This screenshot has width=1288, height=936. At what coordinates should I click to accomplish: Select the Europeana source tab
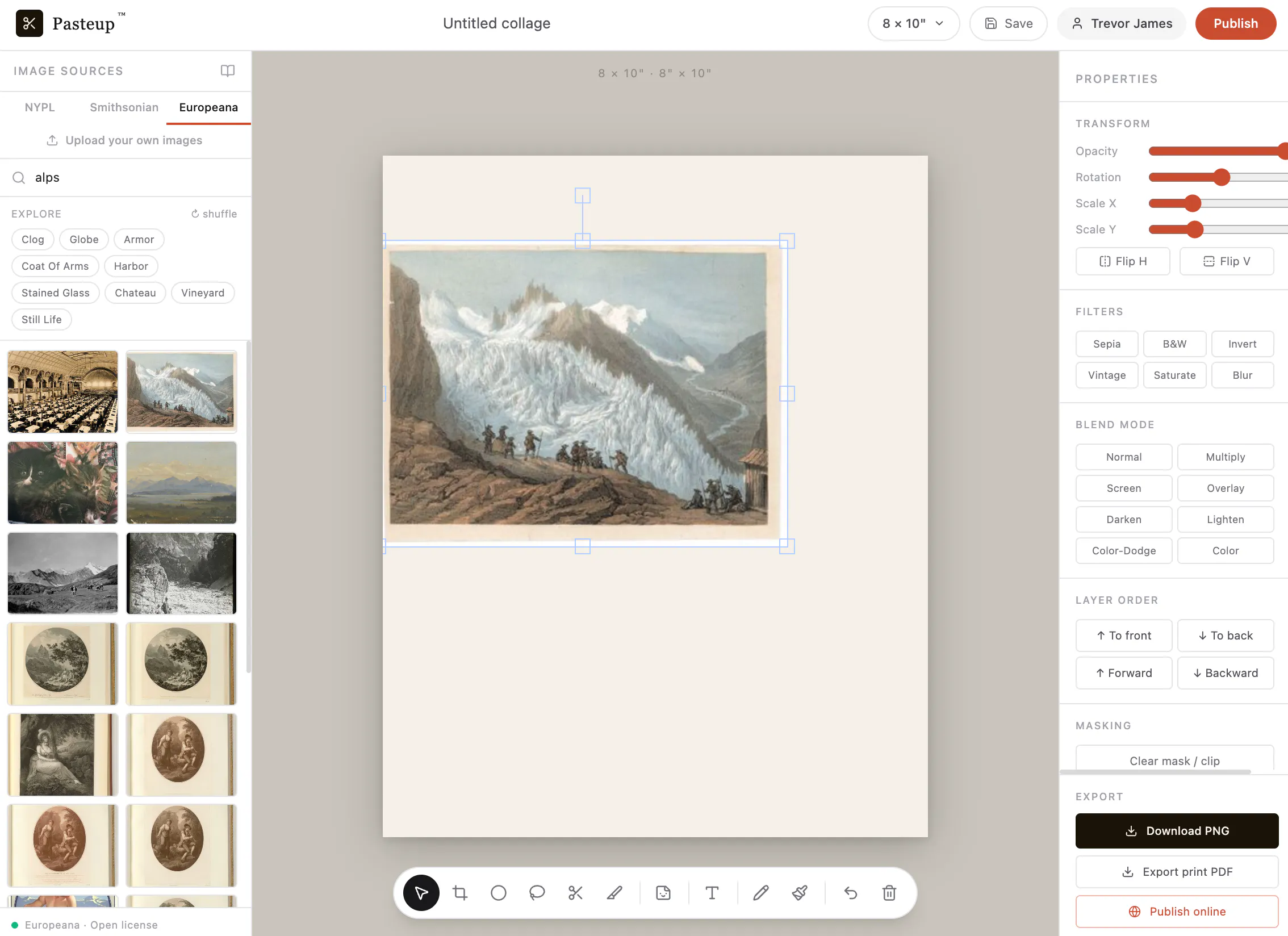[208, 107]
